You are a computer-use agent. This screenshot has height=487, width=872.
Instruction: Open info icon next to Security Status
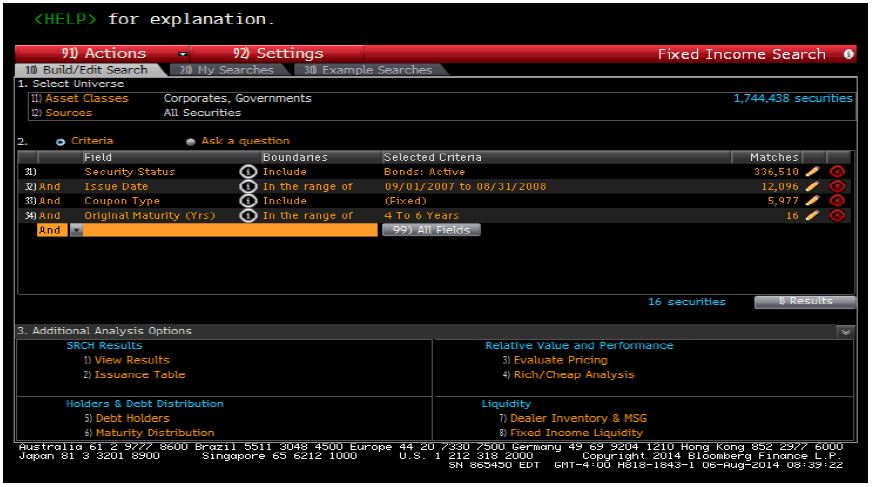tap(248, 172)
